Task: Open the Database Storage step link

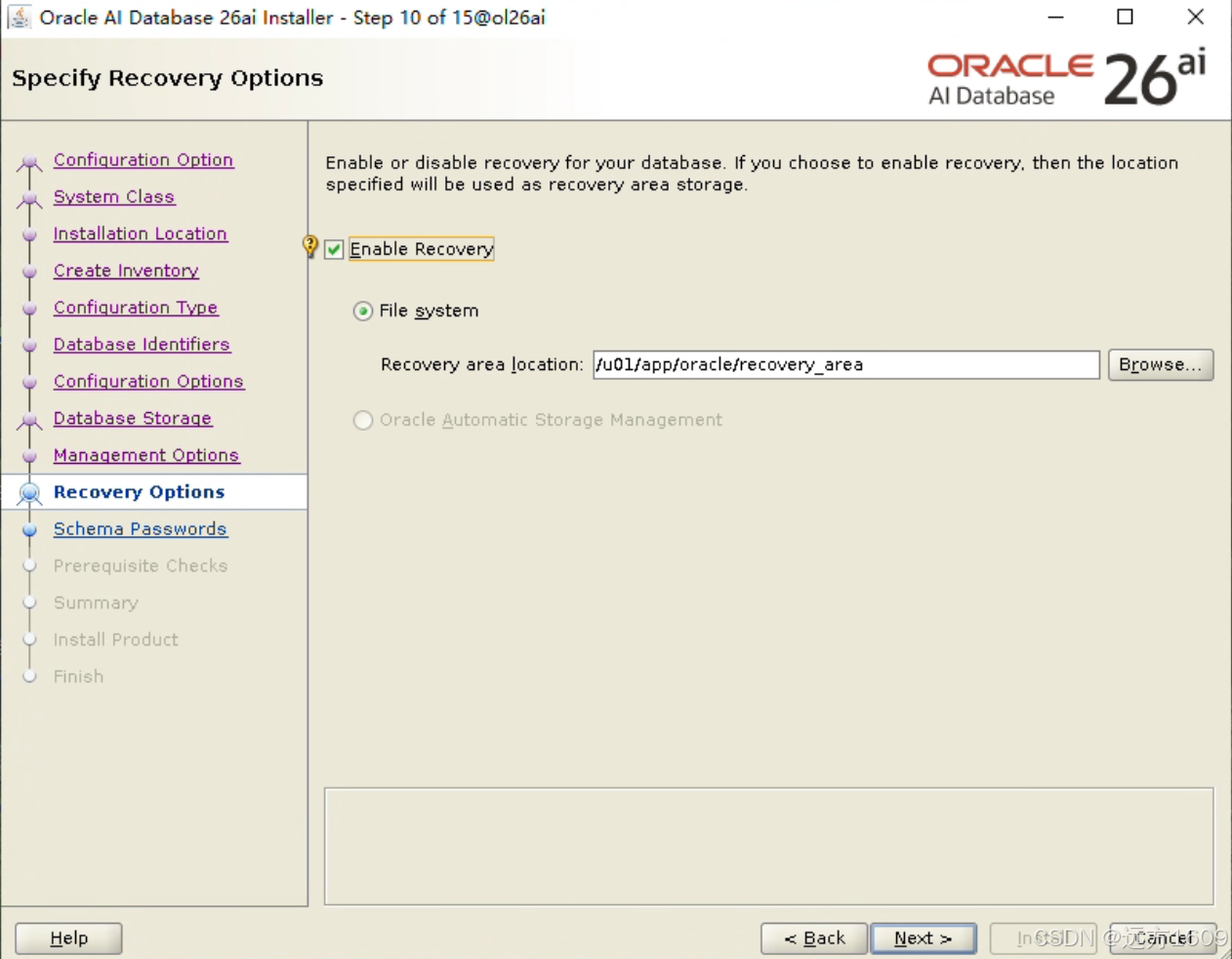Action: point(133,418)
